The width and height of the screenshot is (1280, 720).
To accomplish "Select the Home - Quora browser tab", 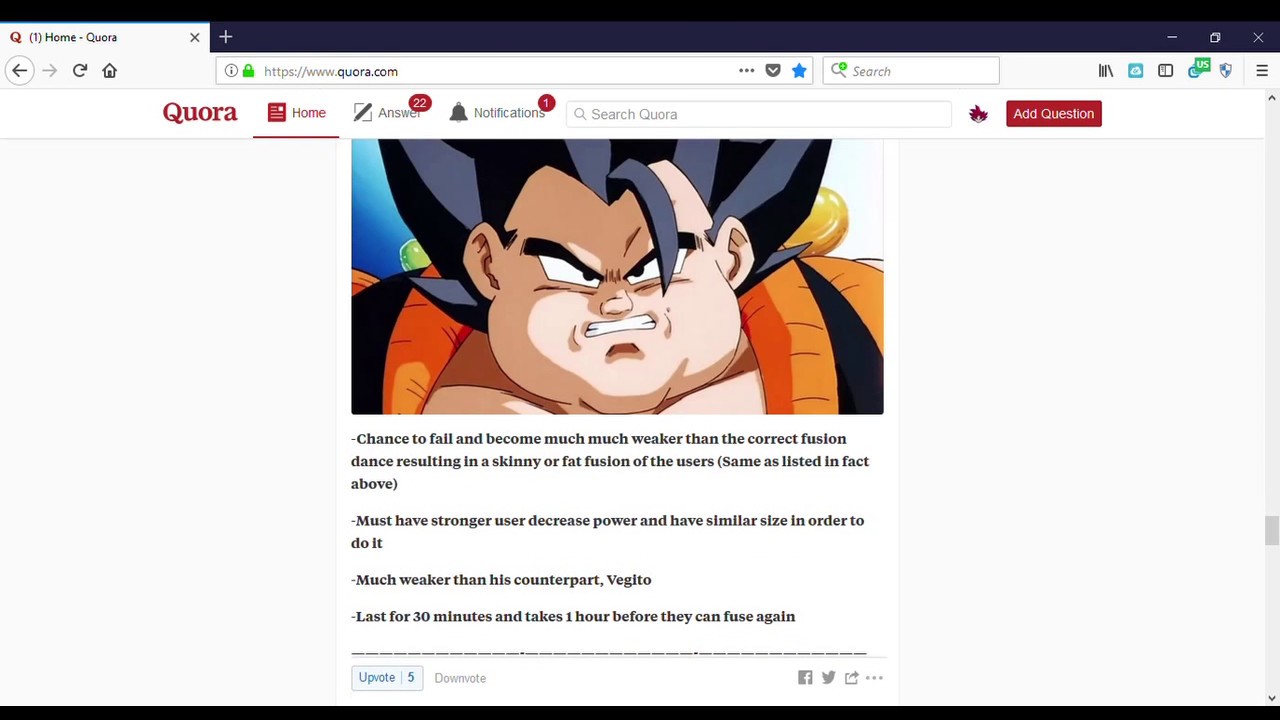I will [105, 37].
